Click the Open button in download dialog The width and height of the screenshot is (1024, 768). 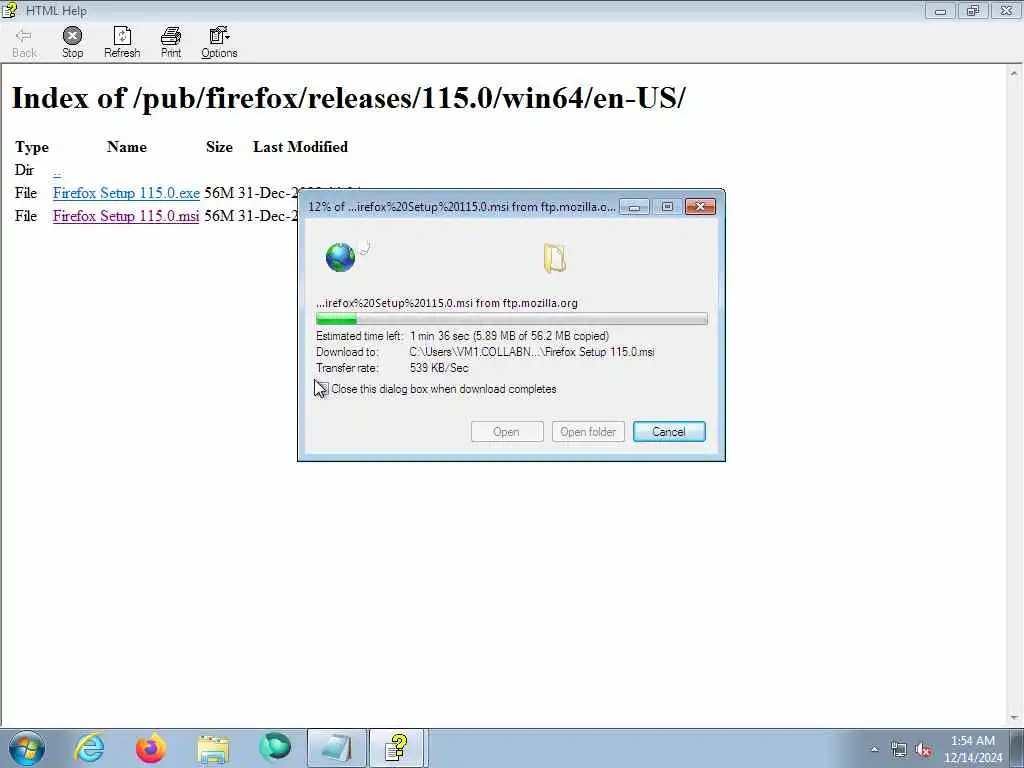(507, 432)
